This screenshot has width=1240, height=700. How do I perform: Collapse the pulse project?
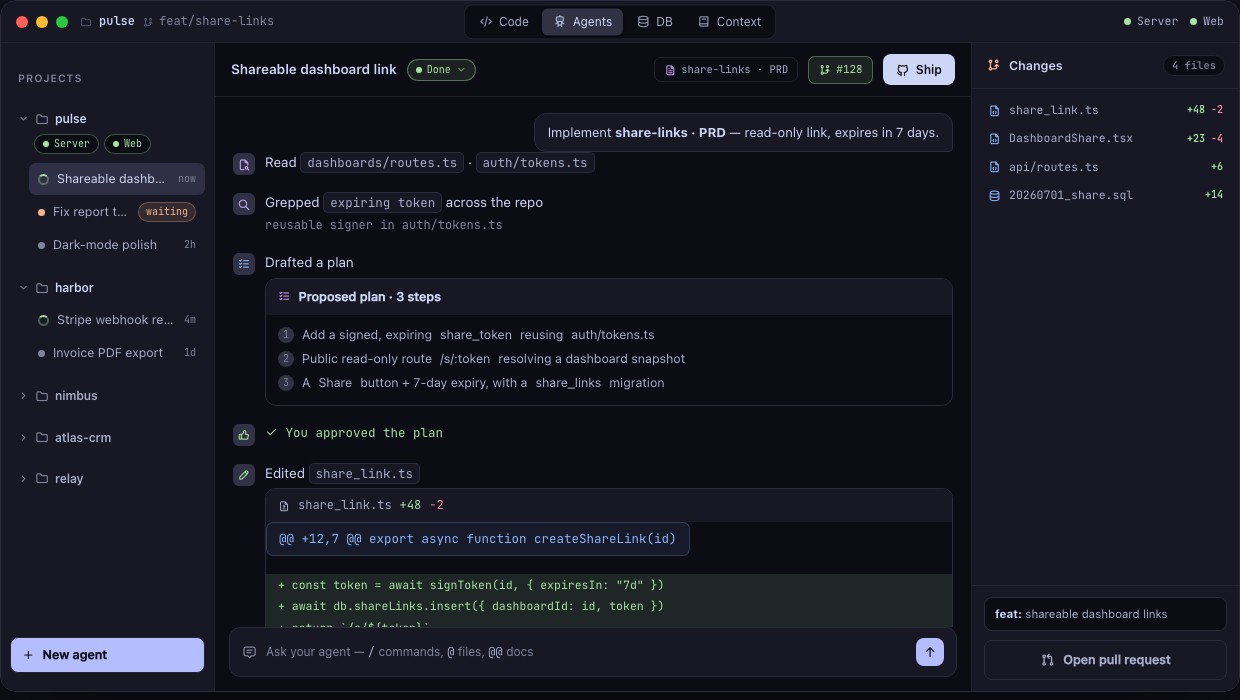coord(23,119)
